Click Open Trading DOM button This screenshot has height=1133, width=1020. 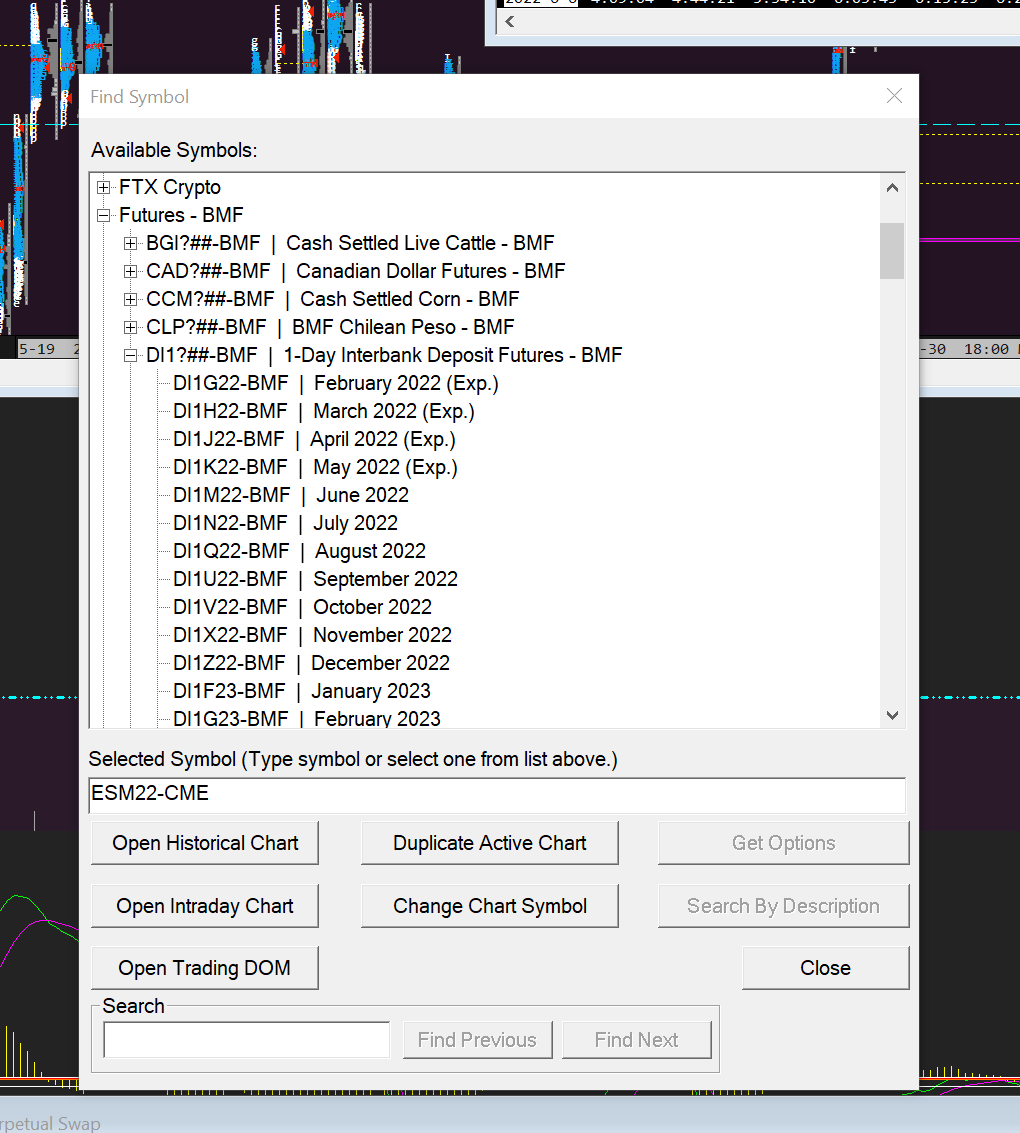pyautogui.click(x=205, y=968)
